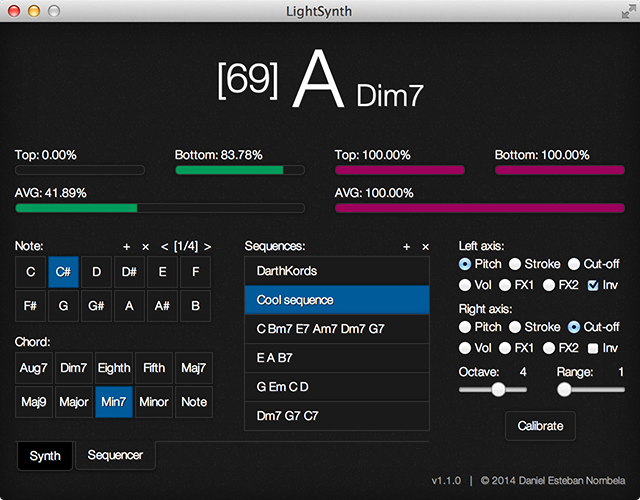Select the D note button
This screenshot has width=640, height=500.
[96, 272]
